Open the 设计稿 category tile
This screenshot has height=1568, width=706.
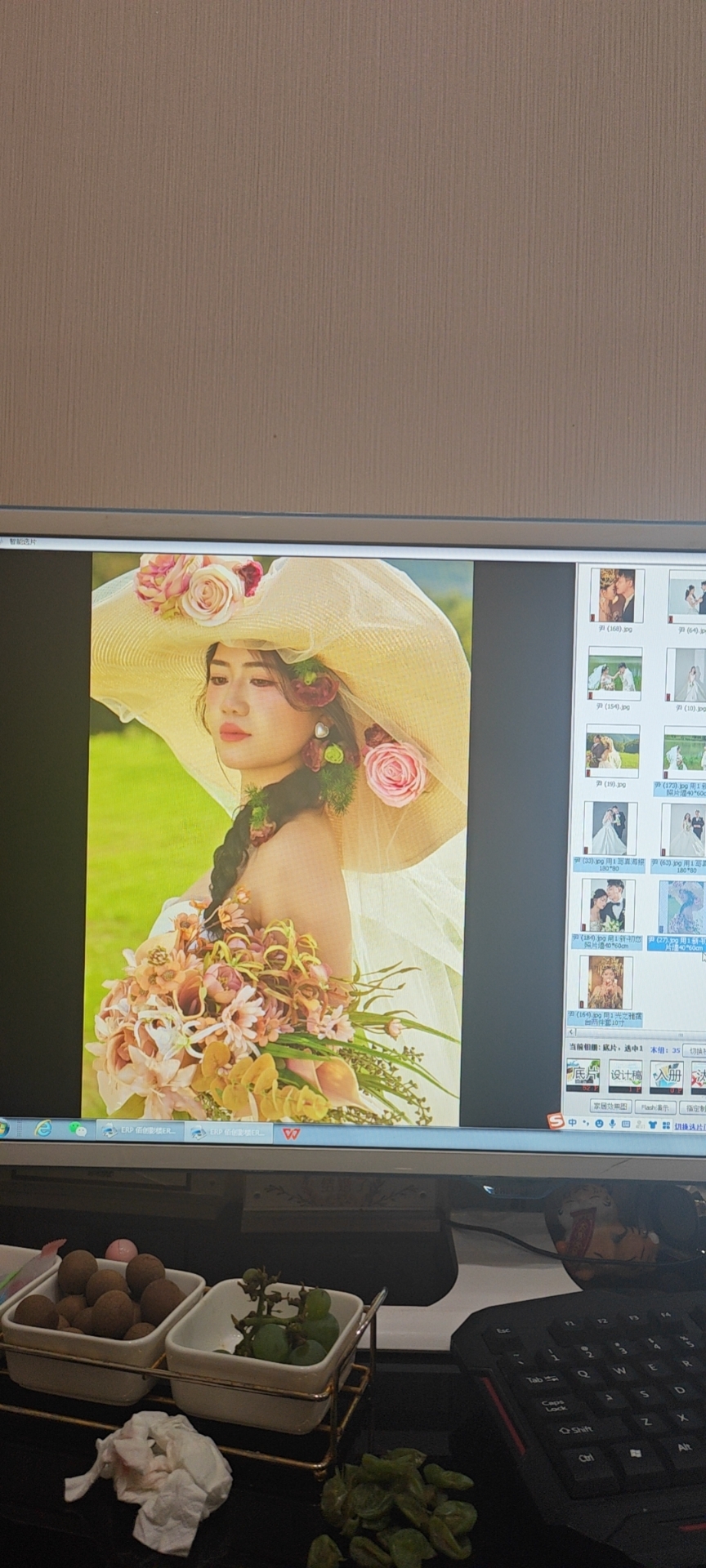pos(625,1076)
